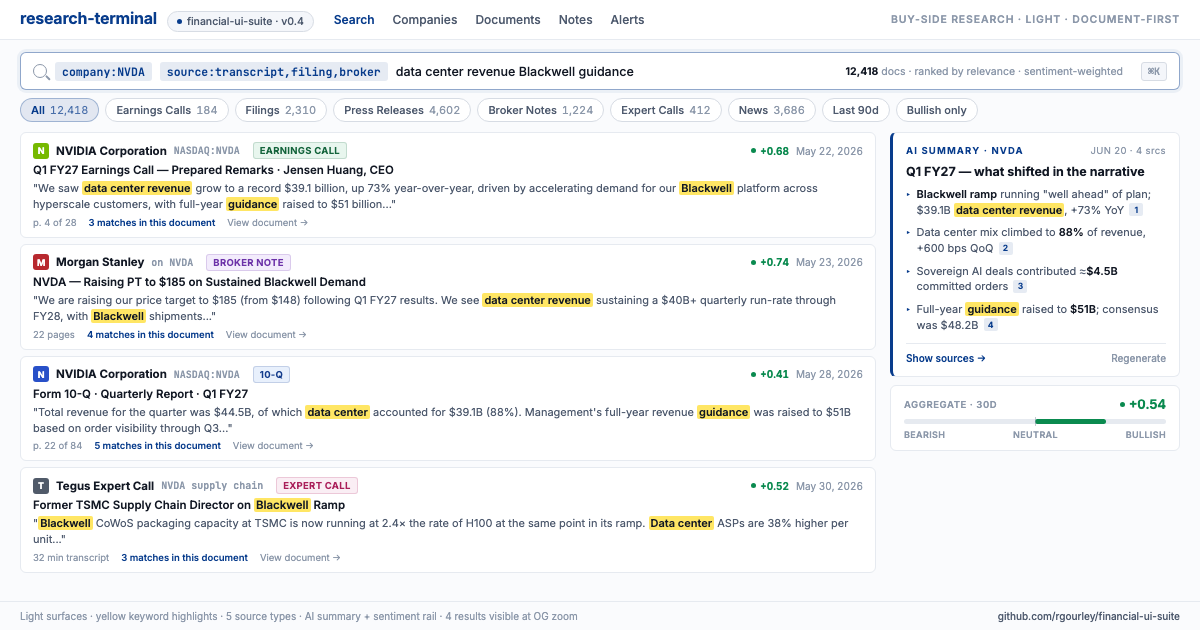The image size is (1200, 630).
Task: Toggle the All 12,418 filter chip
Action: pyautogui.click(x=59, y=110)
